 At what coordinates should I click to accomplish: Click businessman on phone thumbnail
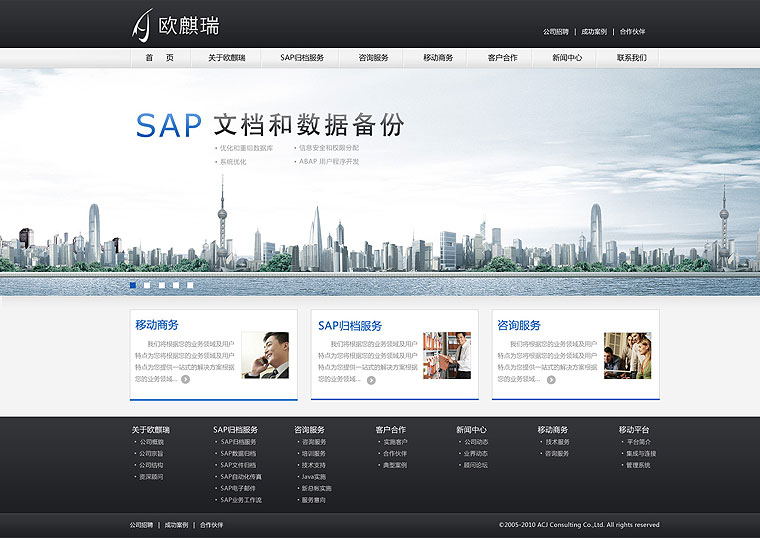[265, 355]
